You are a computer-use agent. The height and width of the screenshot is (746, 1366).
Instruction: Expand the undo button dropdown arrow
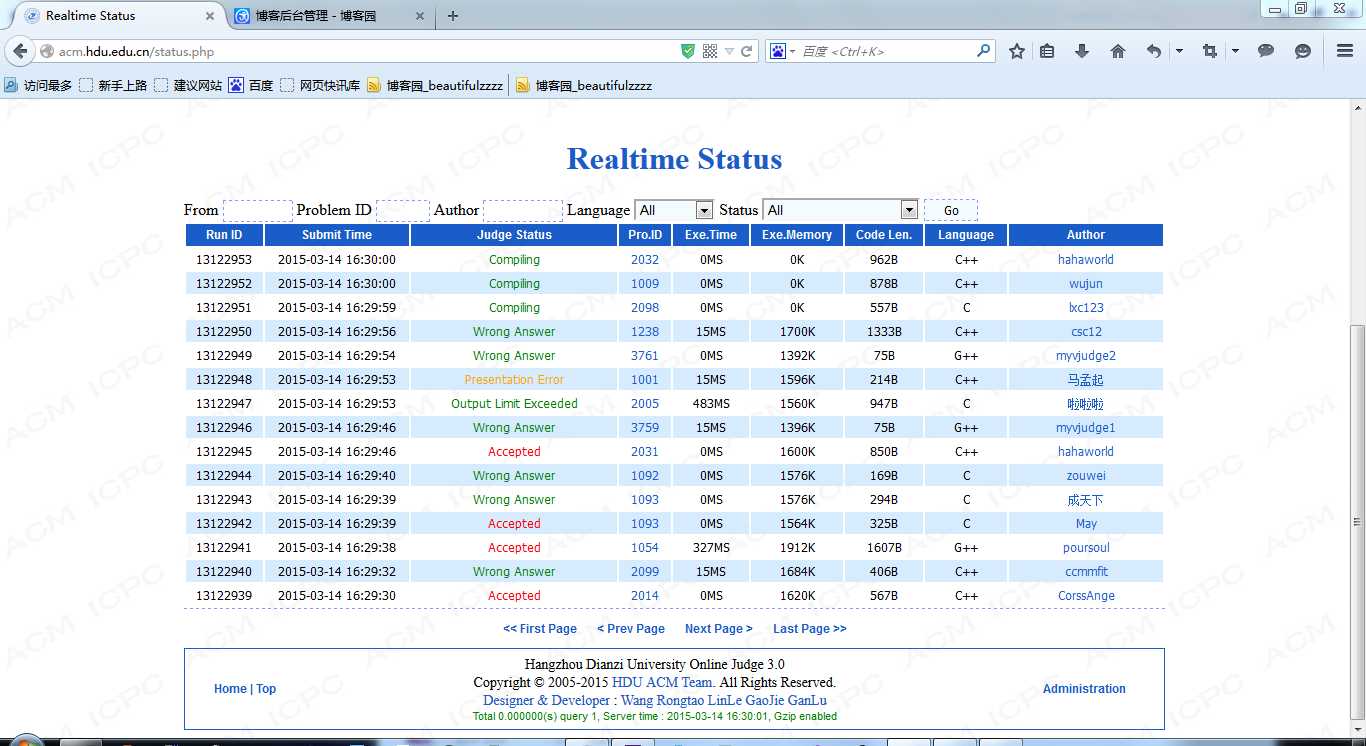[1179, 51]
